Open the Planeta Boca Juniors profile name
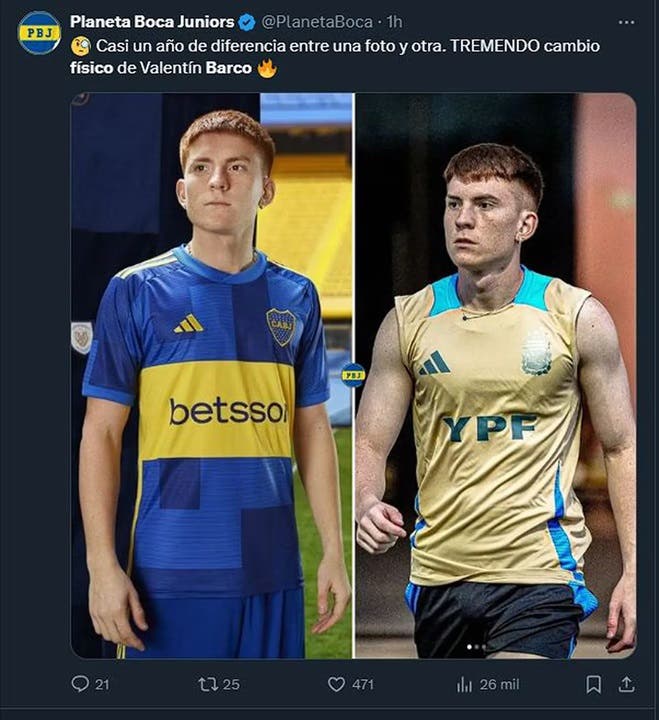Viewport: 659px width, 720px height. [x=152, y=22]
